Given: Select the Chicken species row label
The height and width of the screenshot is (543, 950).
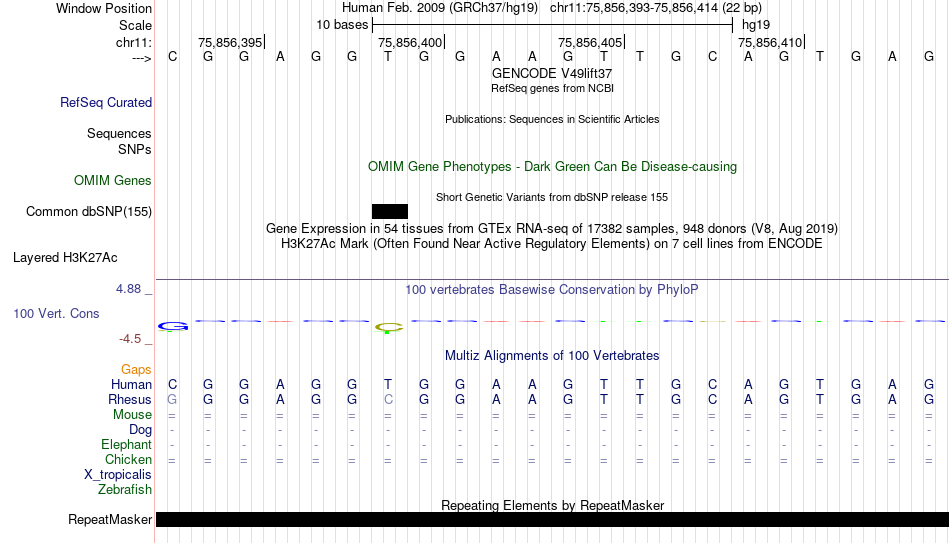Looking at the screenshot, I should [x=128, y=459].
